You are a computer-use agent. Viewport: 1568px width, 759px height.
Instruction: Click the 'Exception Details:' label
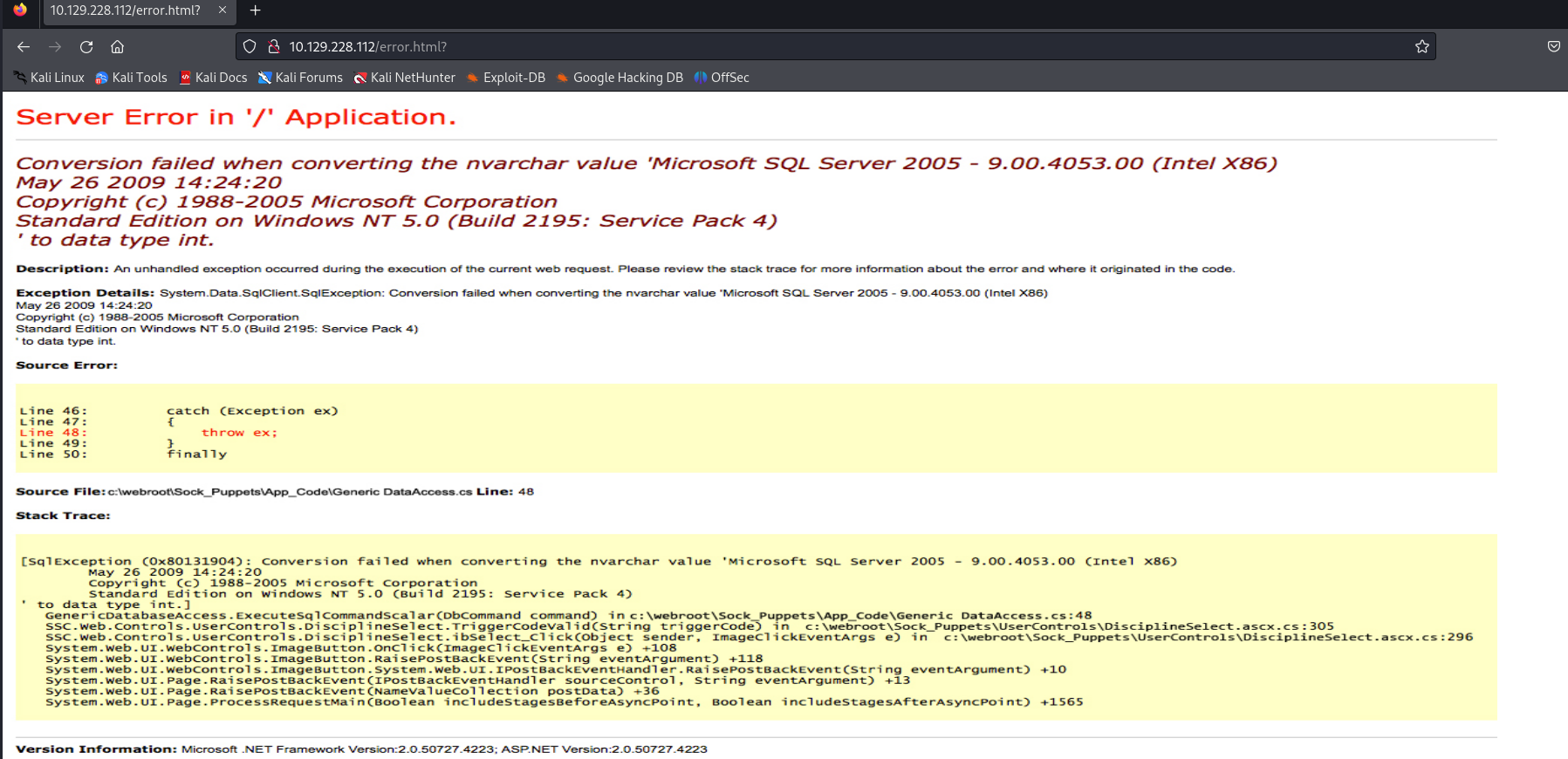pyautogui.click(x=85, y=293)
